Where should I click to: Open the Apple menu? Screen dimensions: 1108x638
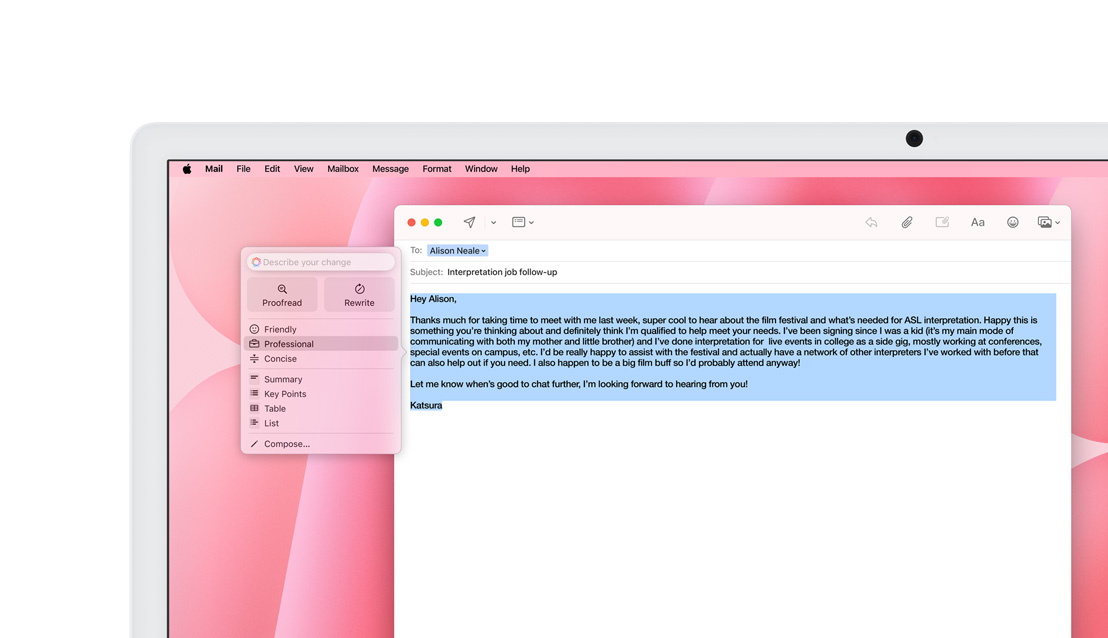click(x=187, y=169)
